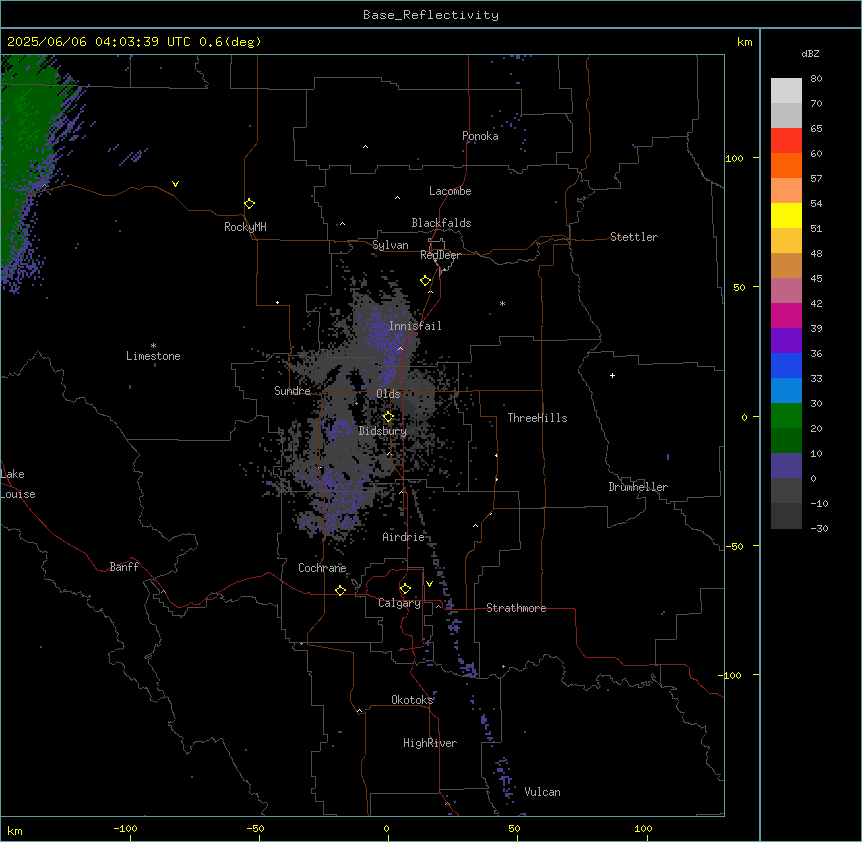The image size is (862, 842).
Task: Click the purple echo cluster near Innisfail
Action: pos(382,344)
